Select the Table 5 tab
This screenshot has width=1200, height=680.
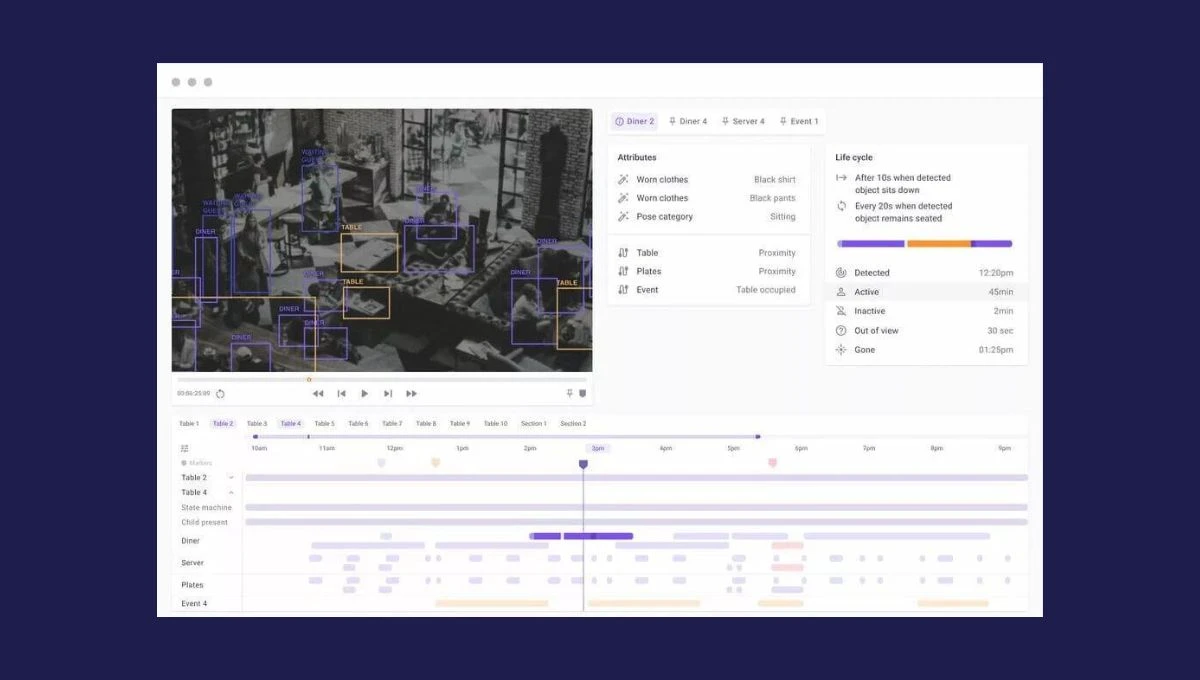(x=325, y=424)
